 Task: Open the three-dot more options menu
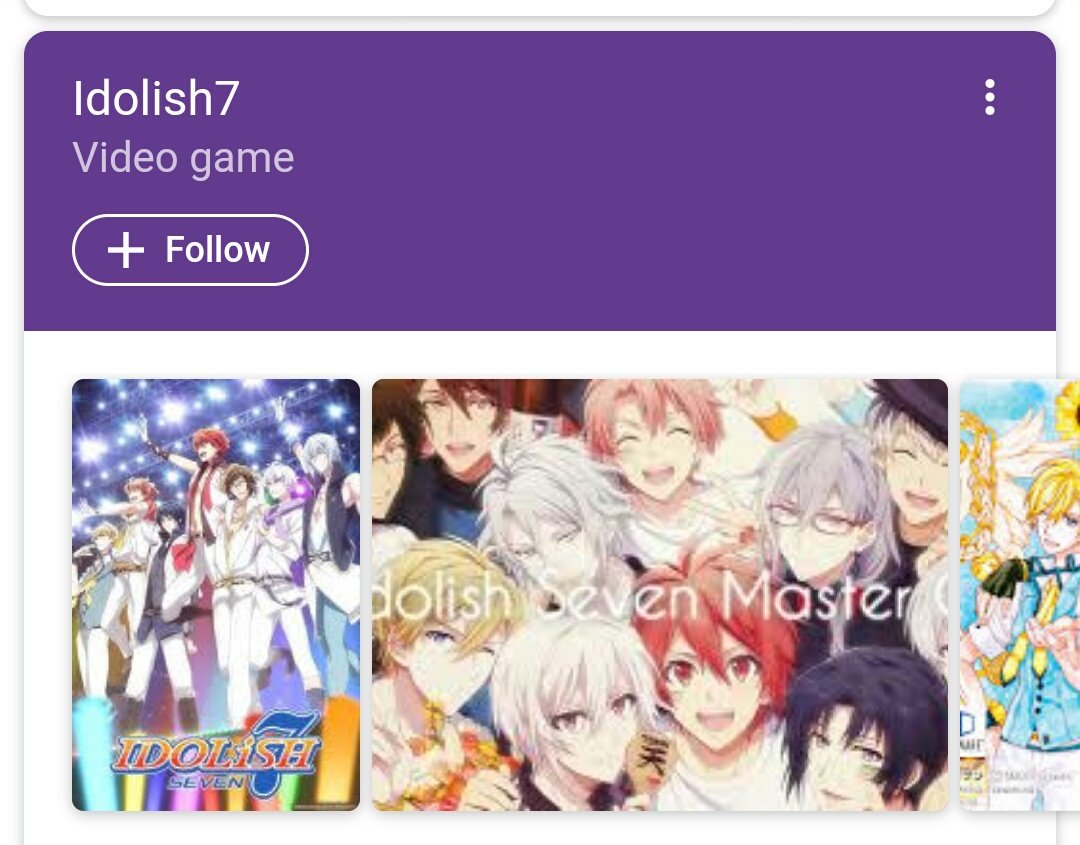click(990, 97)
